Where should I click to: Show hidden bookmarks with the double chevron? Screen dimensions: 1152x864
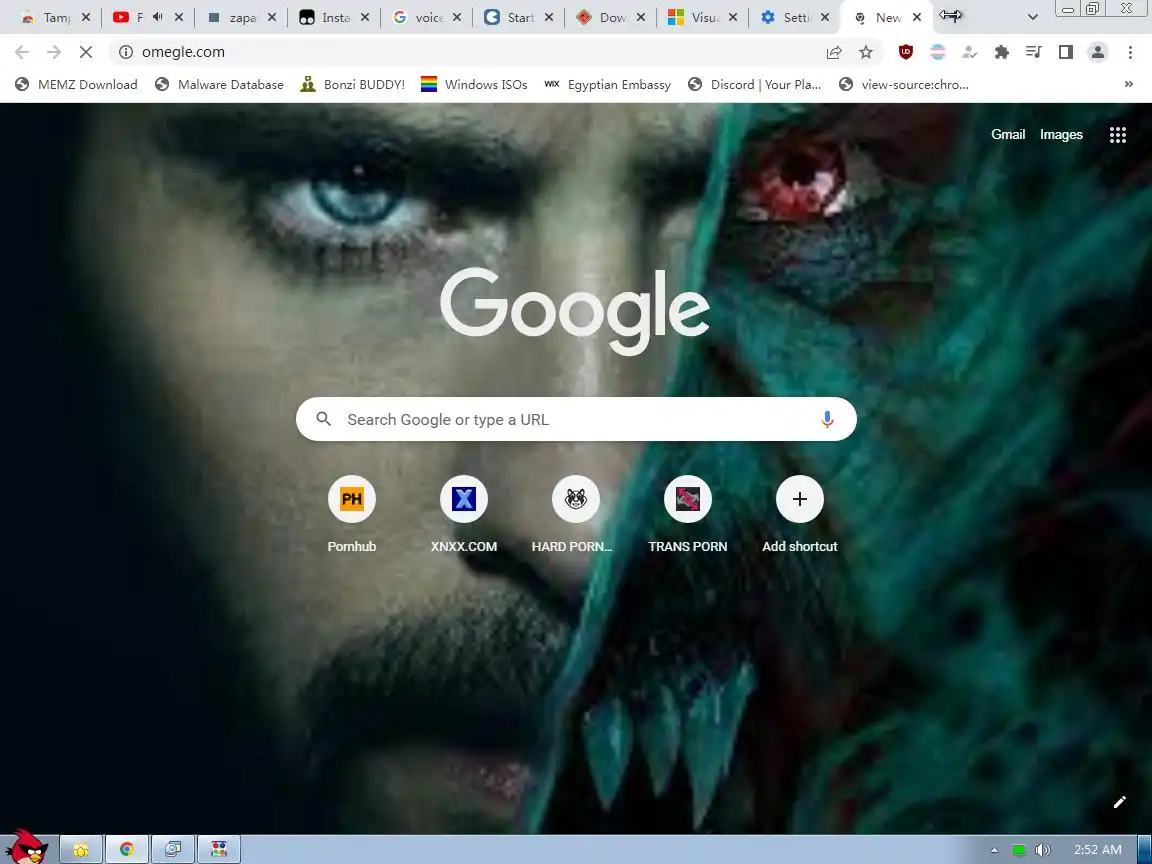point(1128,84)
